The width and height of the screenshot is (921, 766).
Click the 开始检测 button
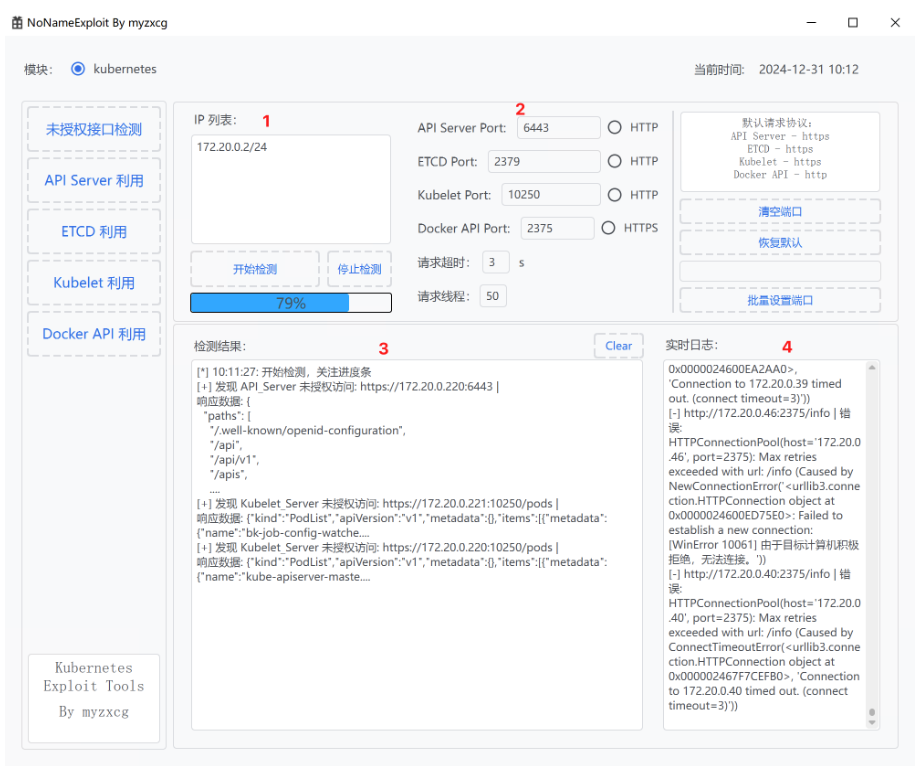[x=255, y=269]
